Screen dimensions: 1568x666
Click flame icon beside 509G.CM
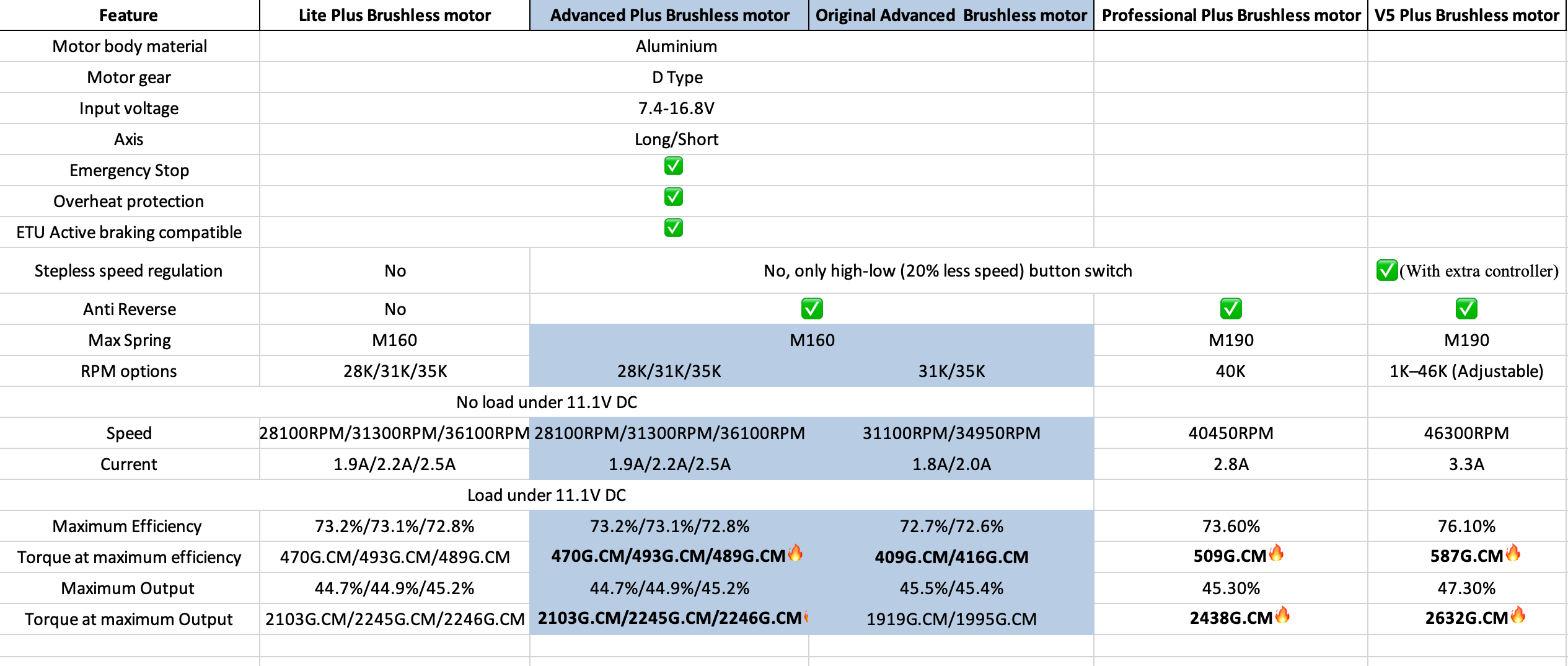[x=1276, y=553]
